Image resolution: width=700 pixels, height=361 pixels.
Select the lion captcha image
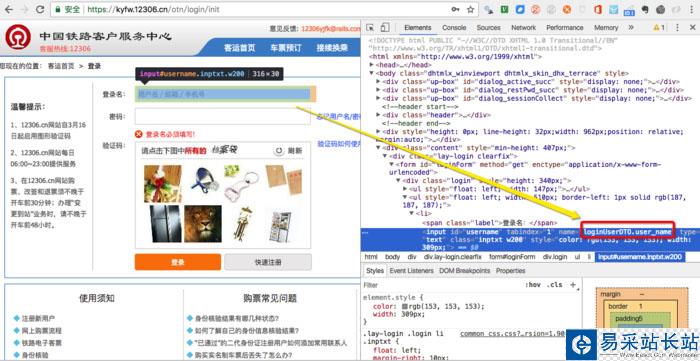203,224
